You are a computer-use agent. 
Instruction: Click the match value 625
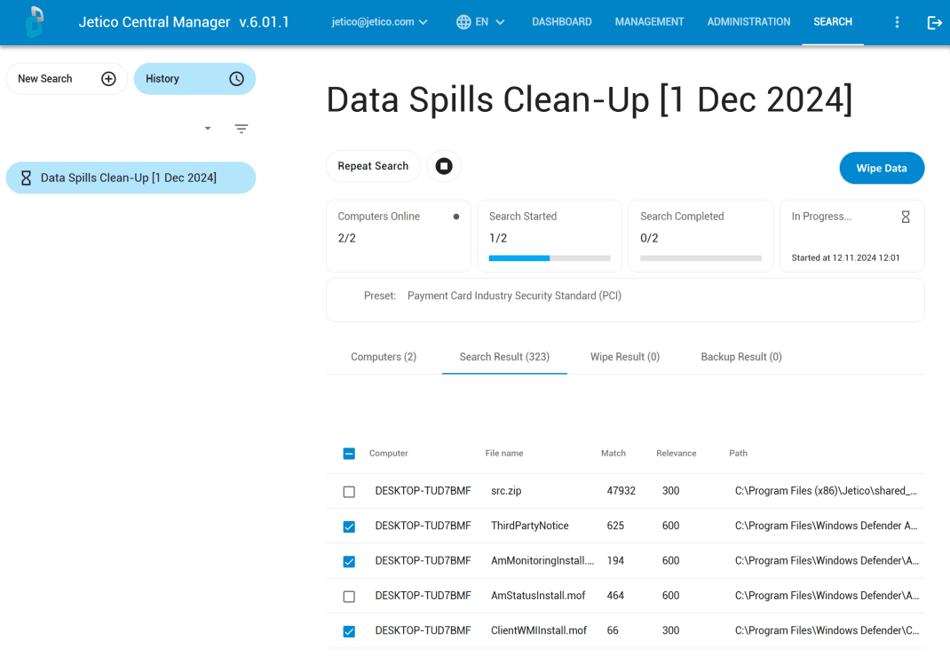pyautogui.click(x=615, y=526)
